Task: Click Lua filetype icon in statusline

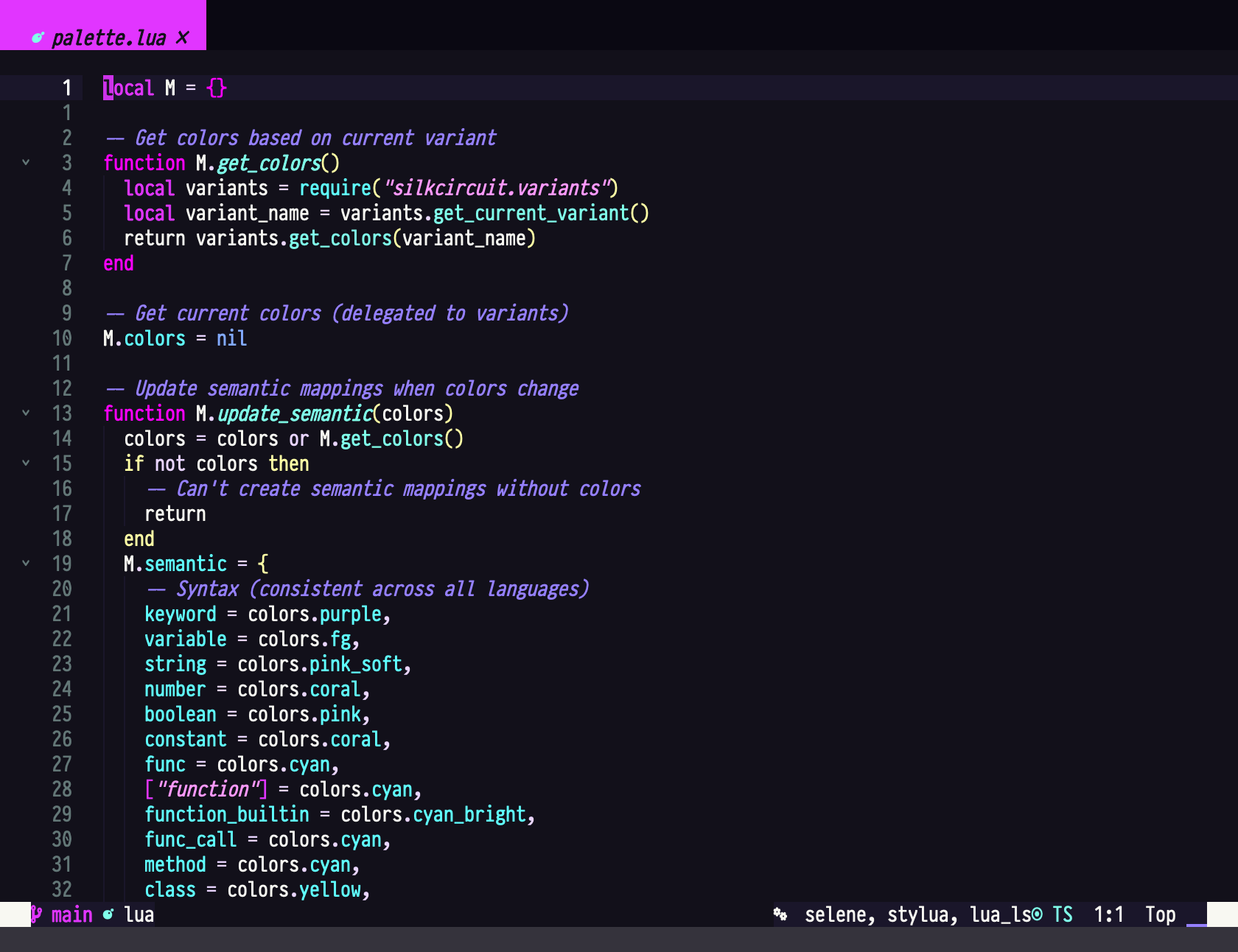Action: pos(108,914)
